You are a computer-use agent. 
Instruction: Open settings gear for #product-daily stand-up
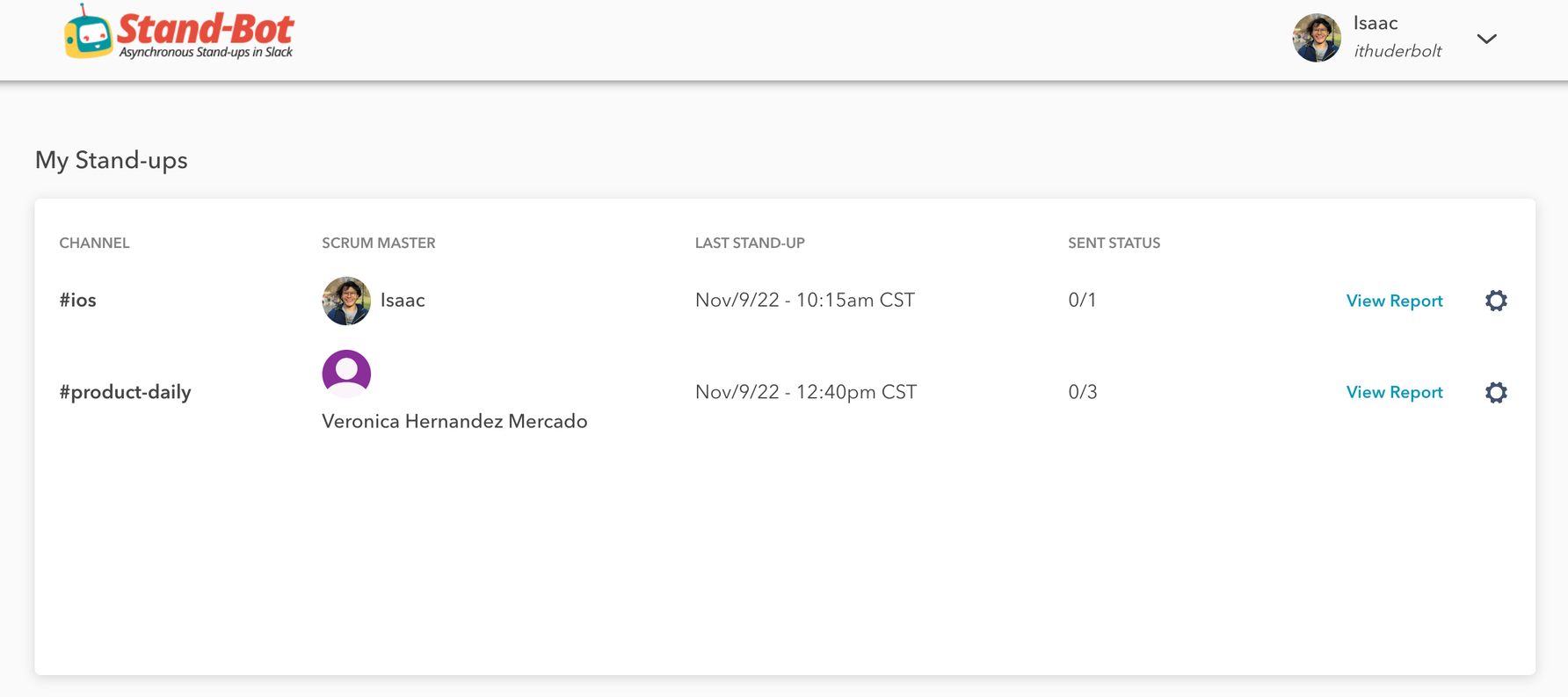1496,392
